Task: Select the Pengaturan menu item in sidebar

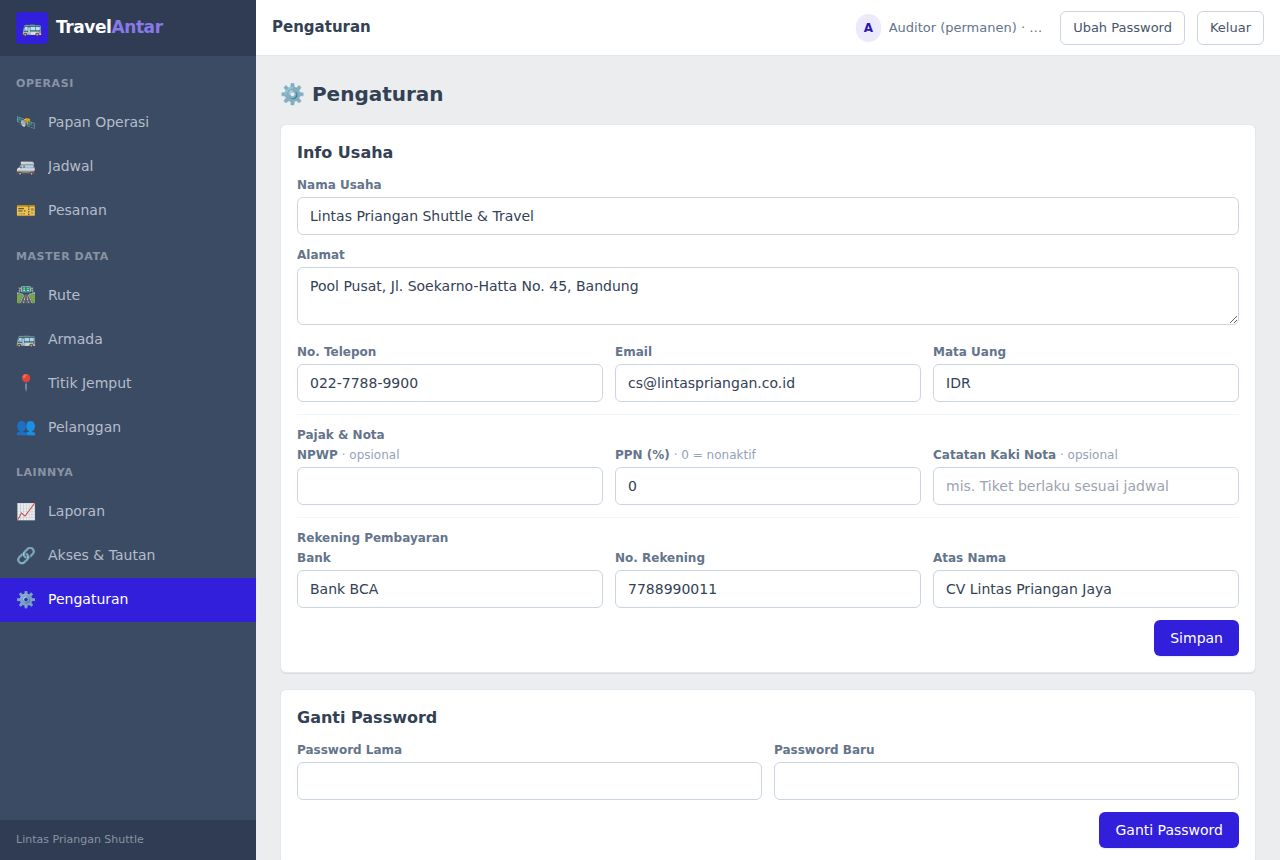Action: point(128,599)
